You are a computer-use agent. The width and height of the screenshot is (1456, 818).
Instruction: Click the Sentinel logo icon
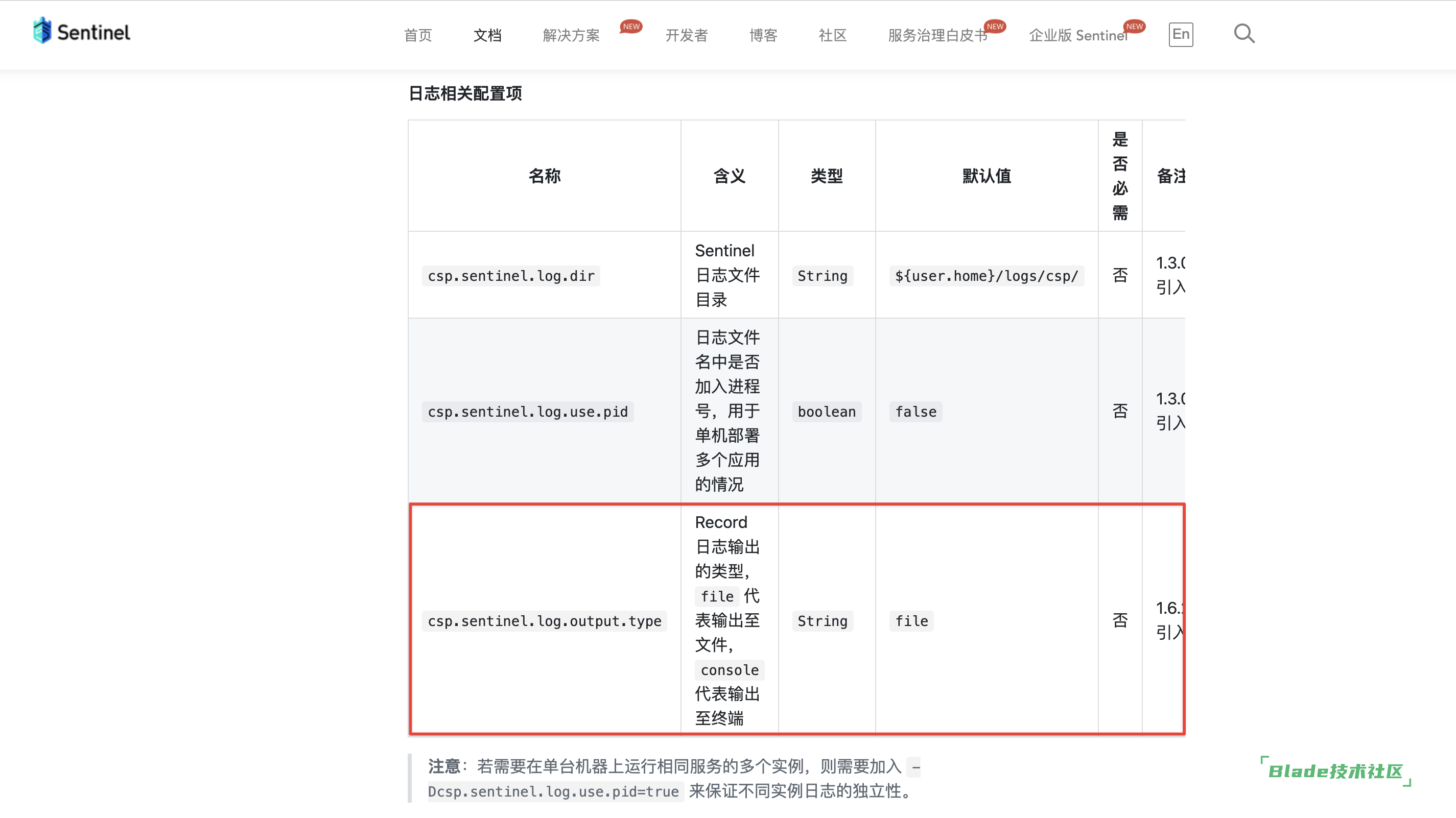coord(42,32)
